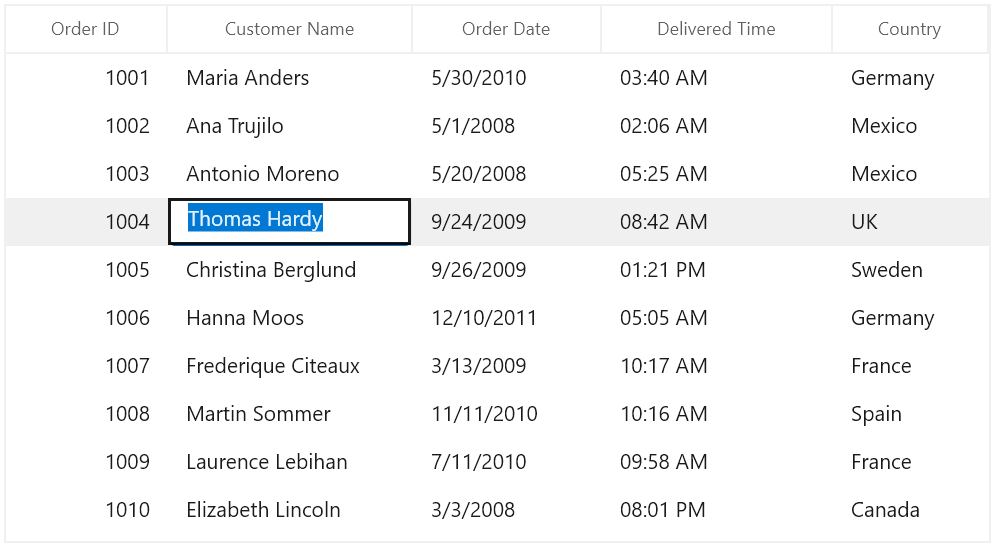
Task: Select order ID 1002 cell
Action: pos(86,126)
